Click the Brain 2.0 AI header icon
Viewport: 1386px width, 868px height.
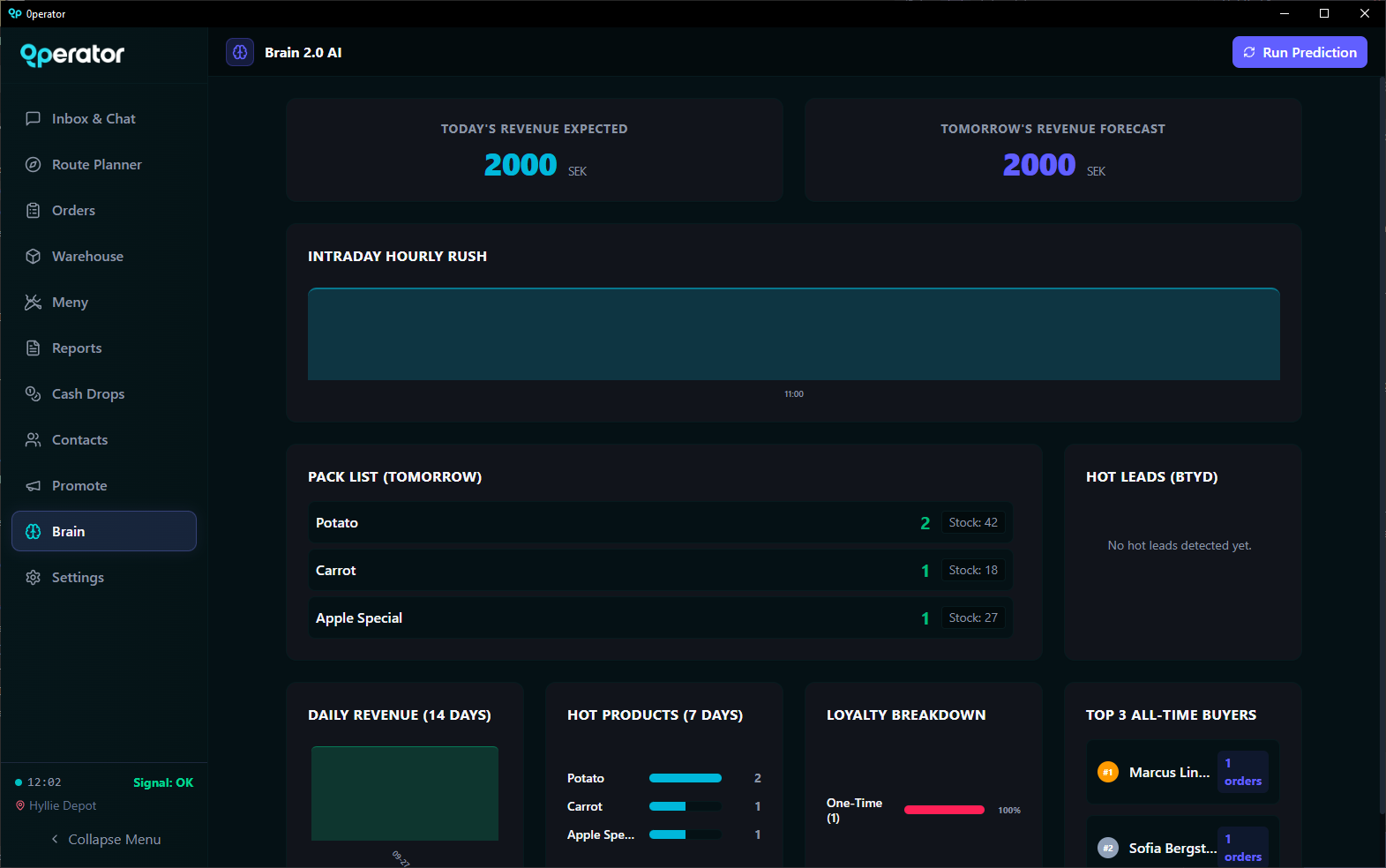point(240,52)
